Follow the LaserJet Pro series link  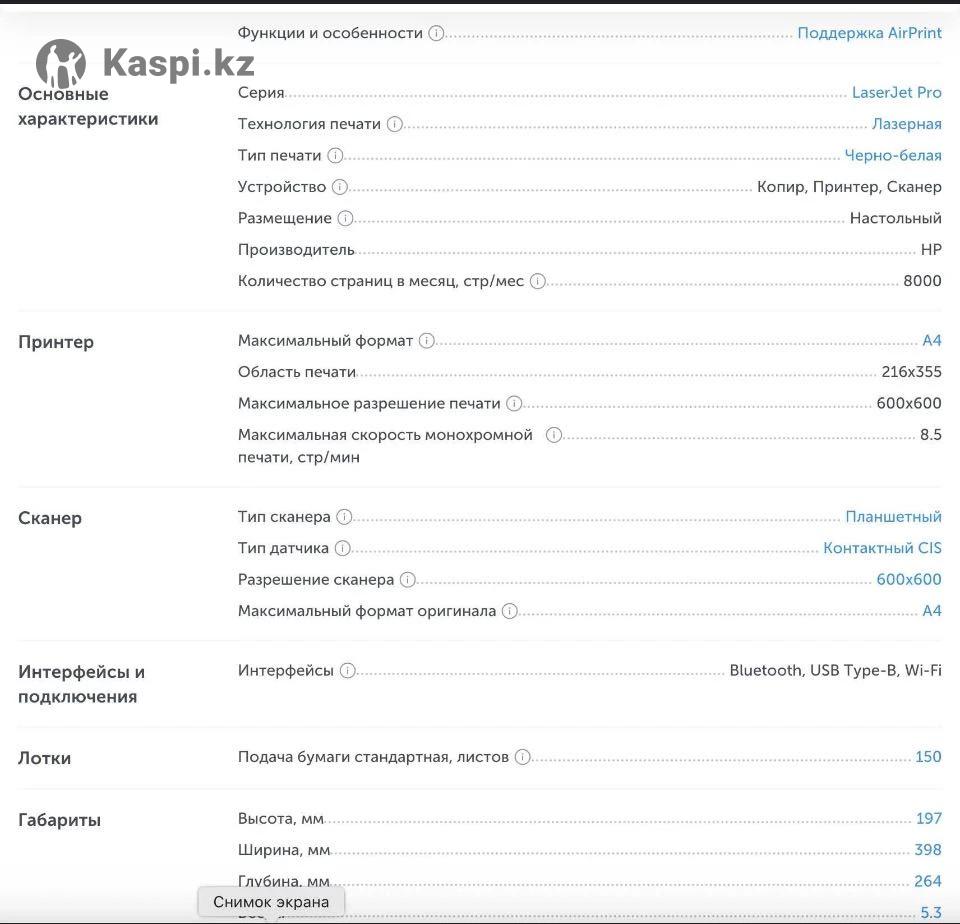(x=896, y=93)
